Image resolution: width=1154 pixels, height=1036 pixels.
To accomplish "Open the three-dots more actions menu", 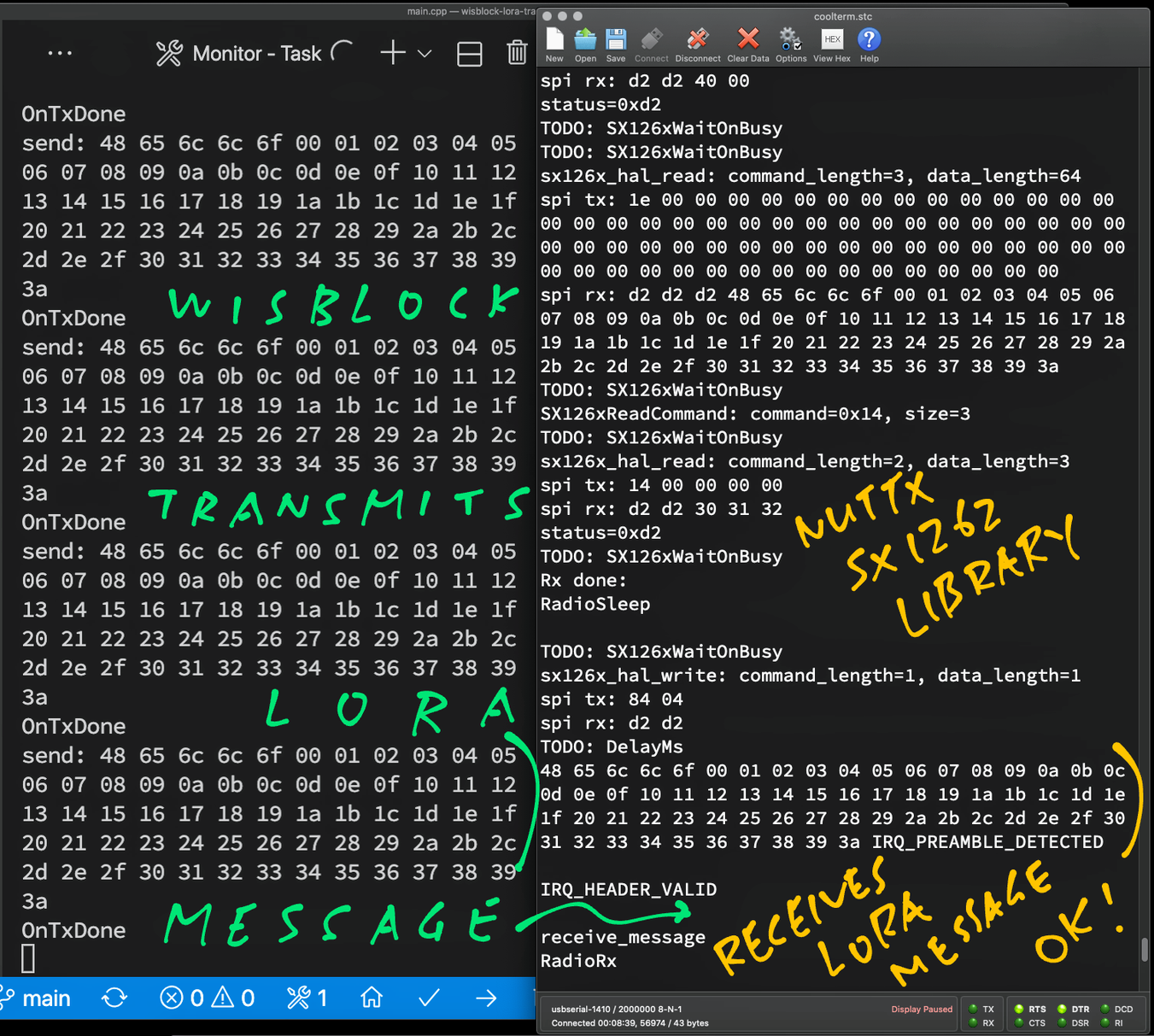I will (60, 53).
